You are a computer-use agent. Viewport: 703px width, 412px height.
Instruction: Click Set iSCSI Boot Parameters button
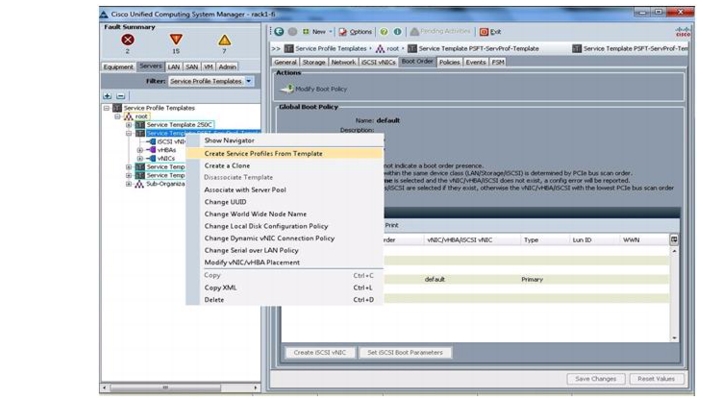(405, 353)
